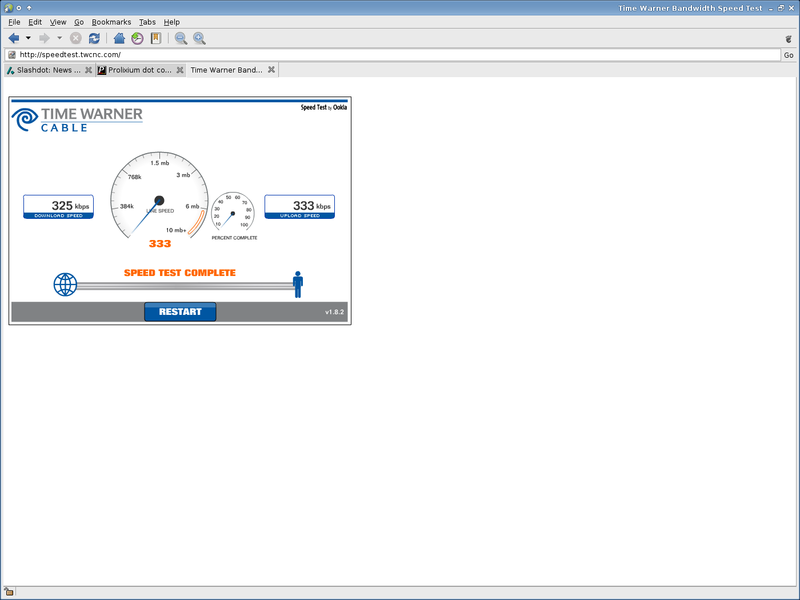Open the Help menu
800x600 pixels.
point(172,22)
